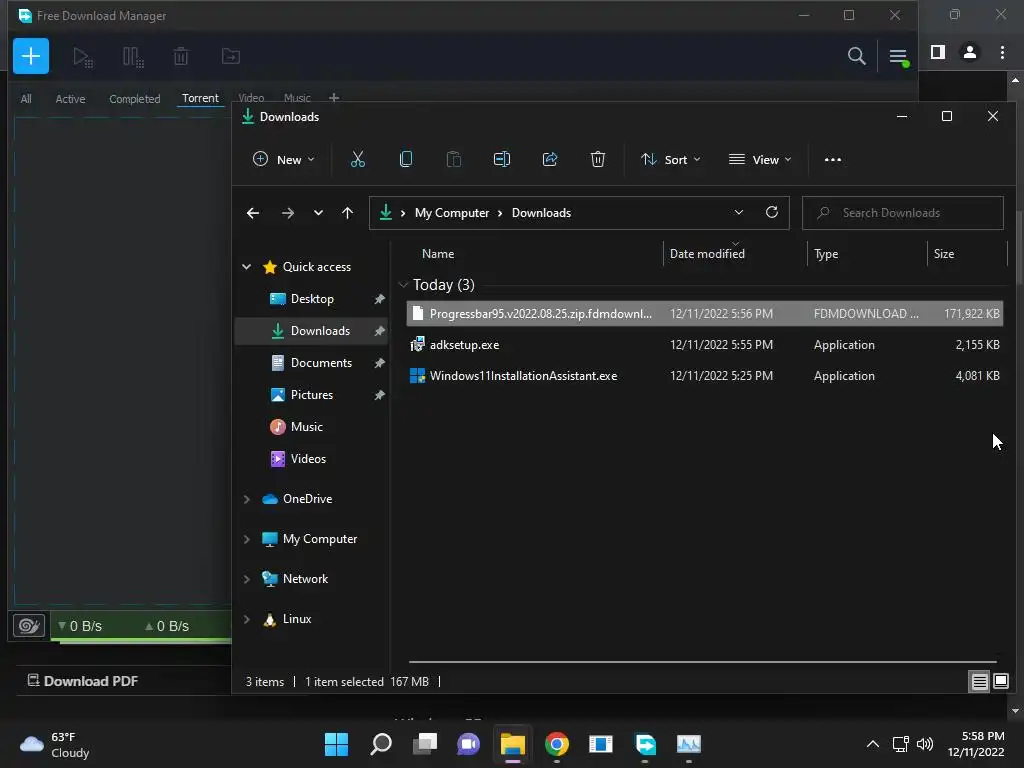Screen dimensions: 1024x768
Task: Open Google Chrome from the taskbar
Action: click(x=556, y=744)
